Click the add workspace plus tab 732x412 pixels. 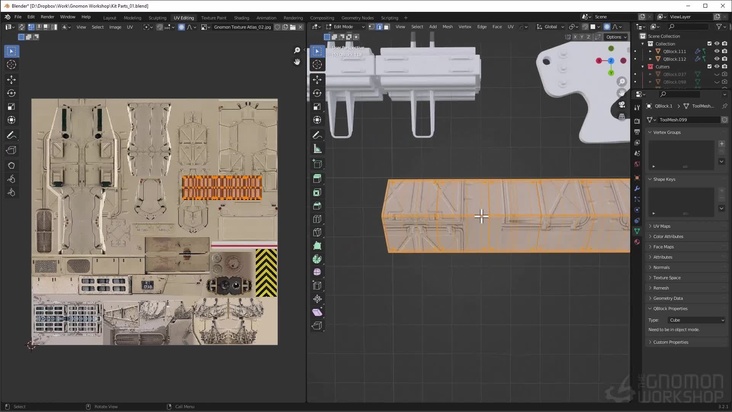tap(405, 18)
